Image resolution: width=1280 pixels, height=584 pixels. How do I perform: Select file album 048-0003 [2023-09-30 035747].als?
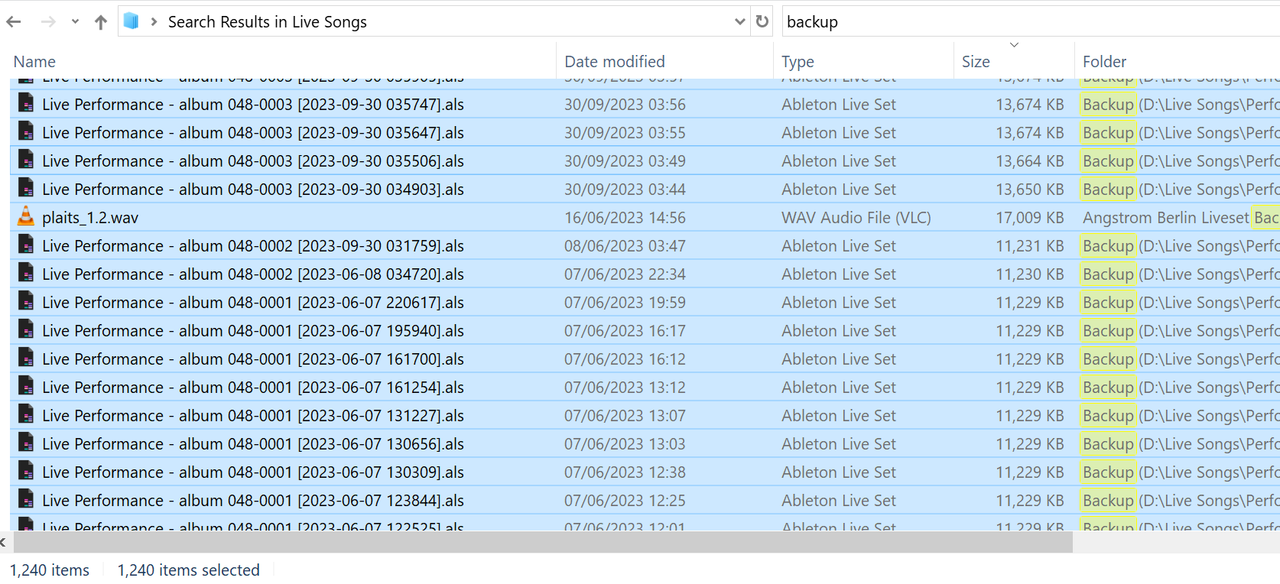coord(253,104)
